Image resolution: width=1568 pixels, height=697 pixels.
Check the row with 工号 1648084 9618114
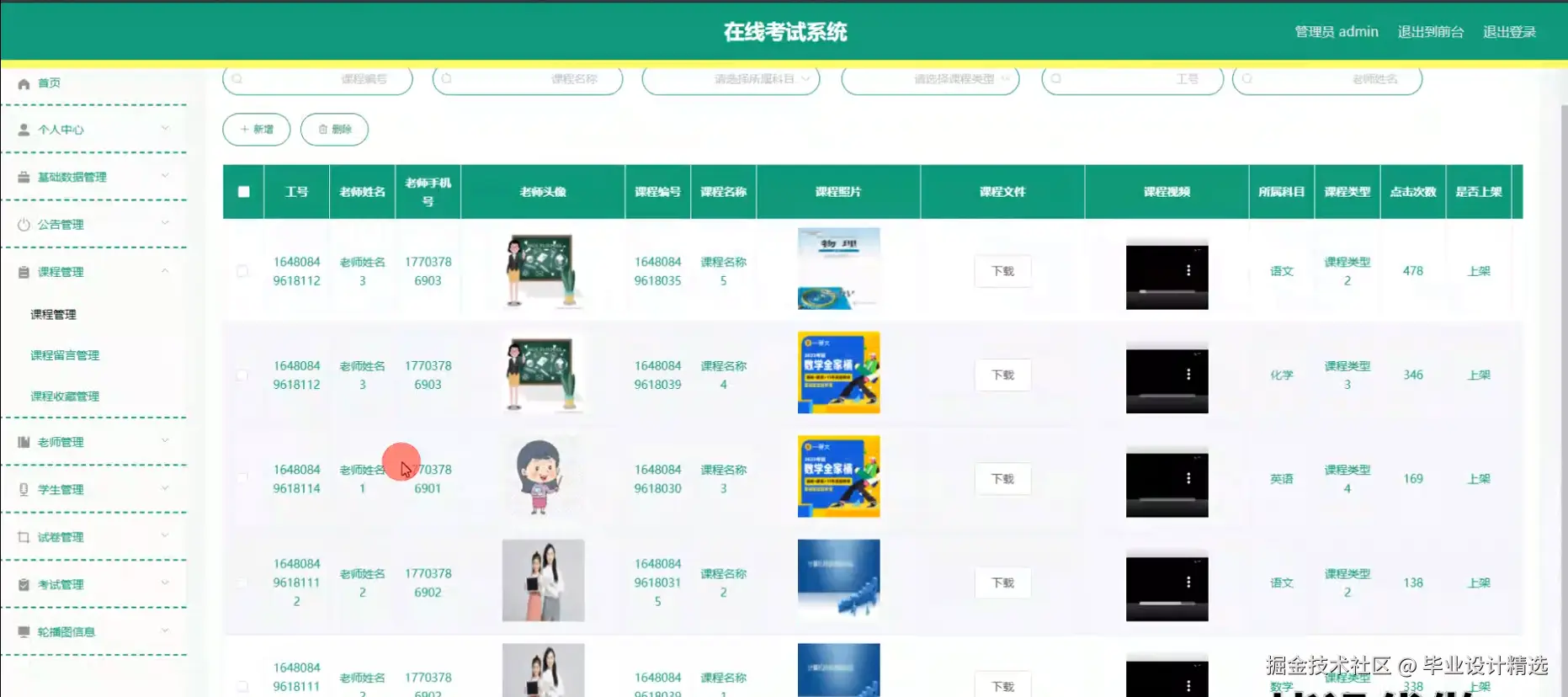[x=242, y=479]
